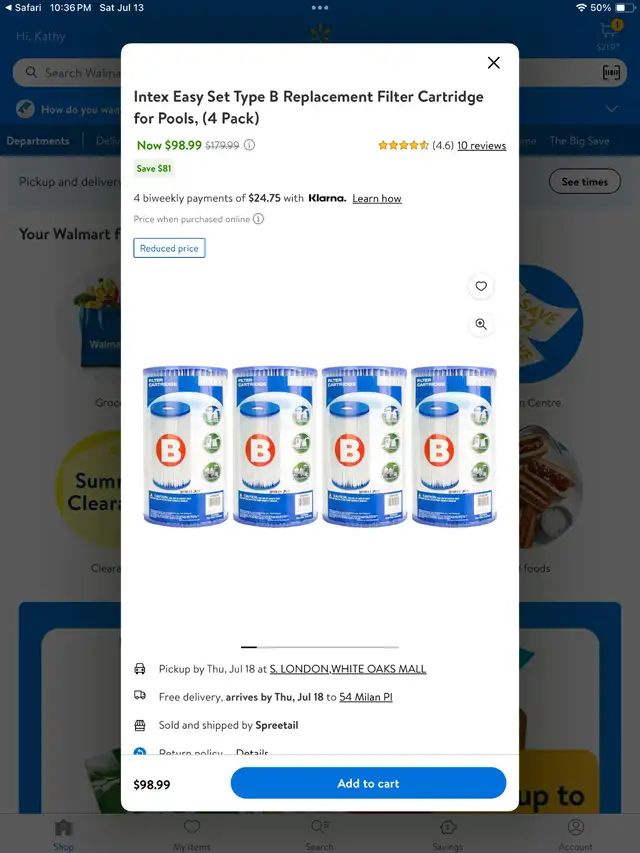The width and height of the screenshot is (640, 853).
Task: Open image zoom magnifier icon
Action: click(481, 324)
